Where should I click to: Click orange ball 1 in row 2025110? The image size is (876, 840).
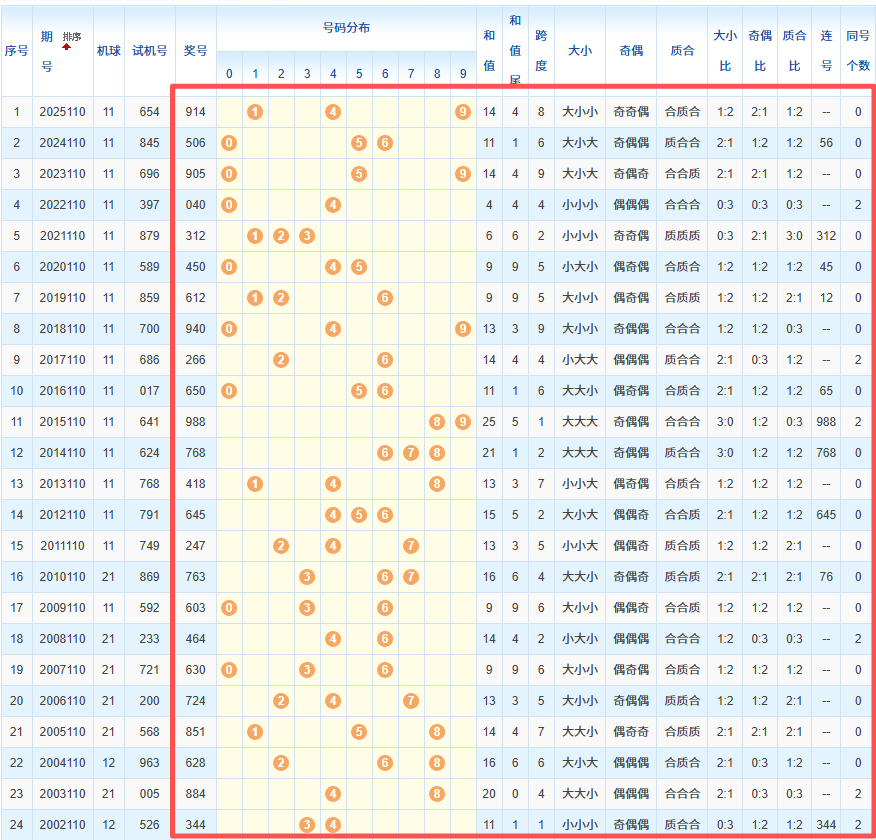click(255, 112)
